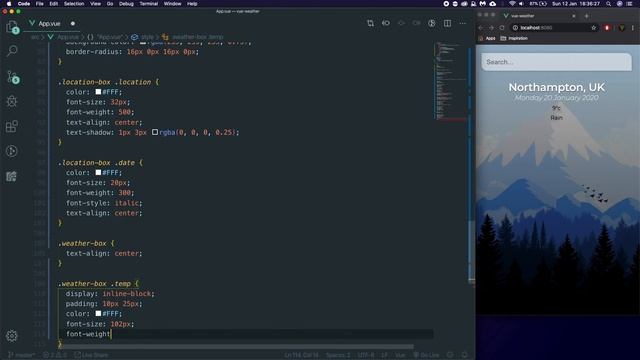The height and width of the screenshot is (360, 640).
Task: Open a new tab in the browser
Action: coord(587,16)
